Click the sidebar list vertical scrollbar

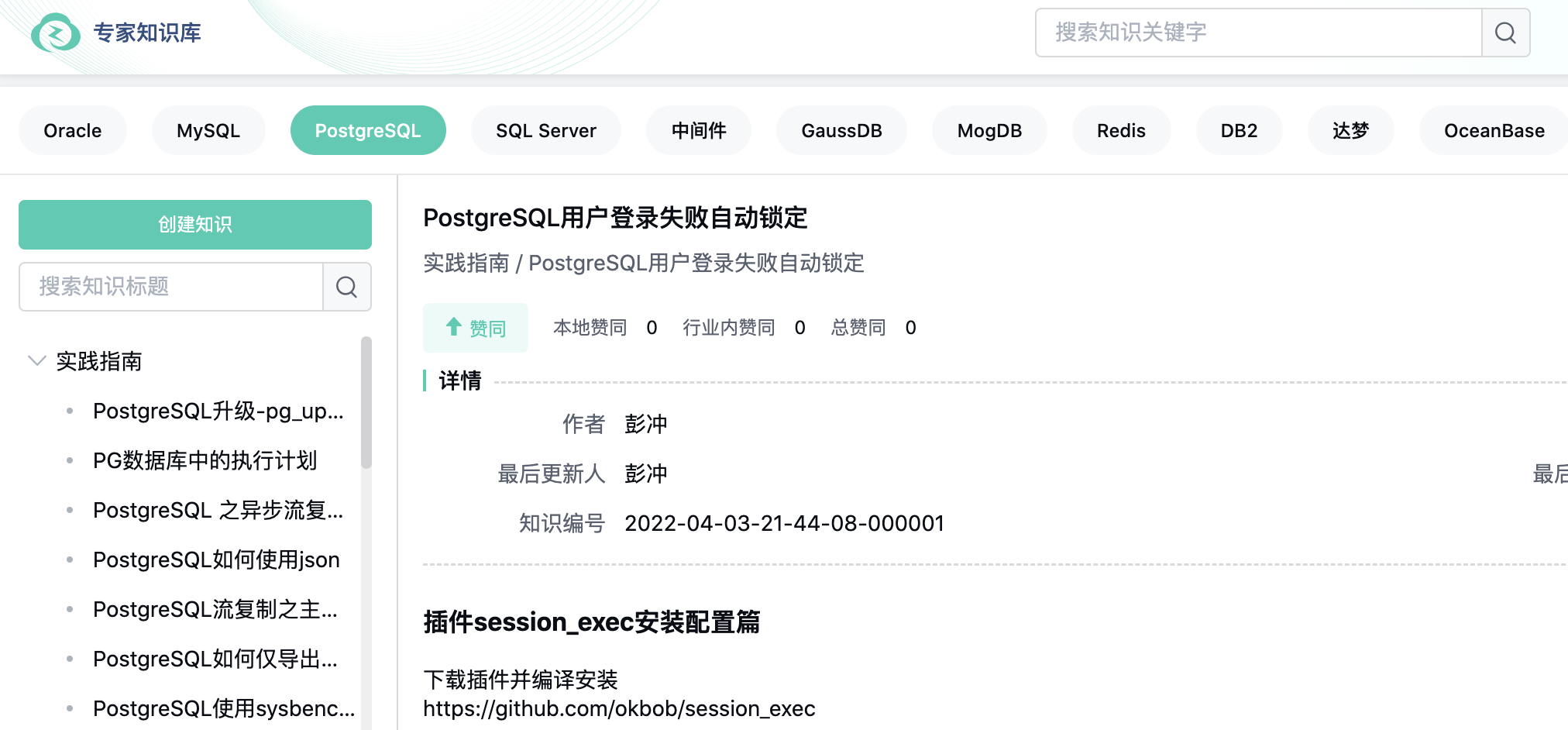[366, 403]
